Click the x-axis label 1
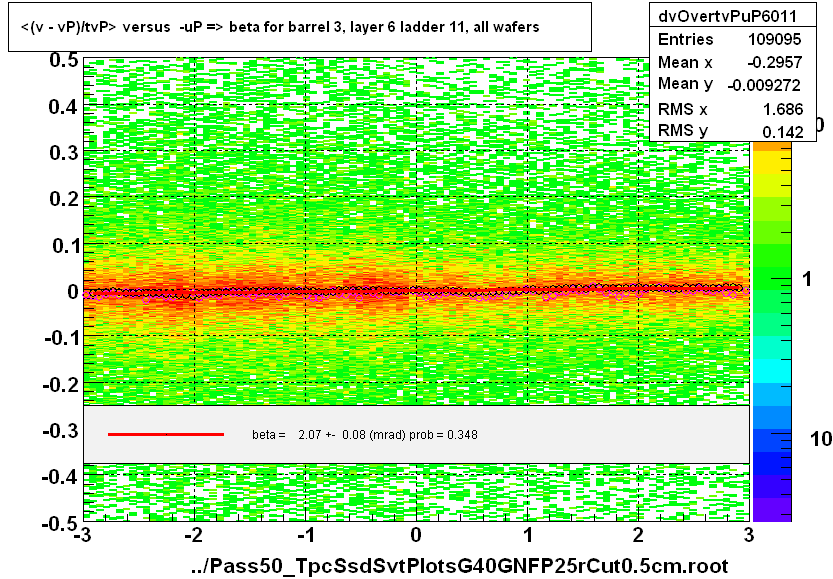Screen dimensions: 833x579 click(528, 535)
